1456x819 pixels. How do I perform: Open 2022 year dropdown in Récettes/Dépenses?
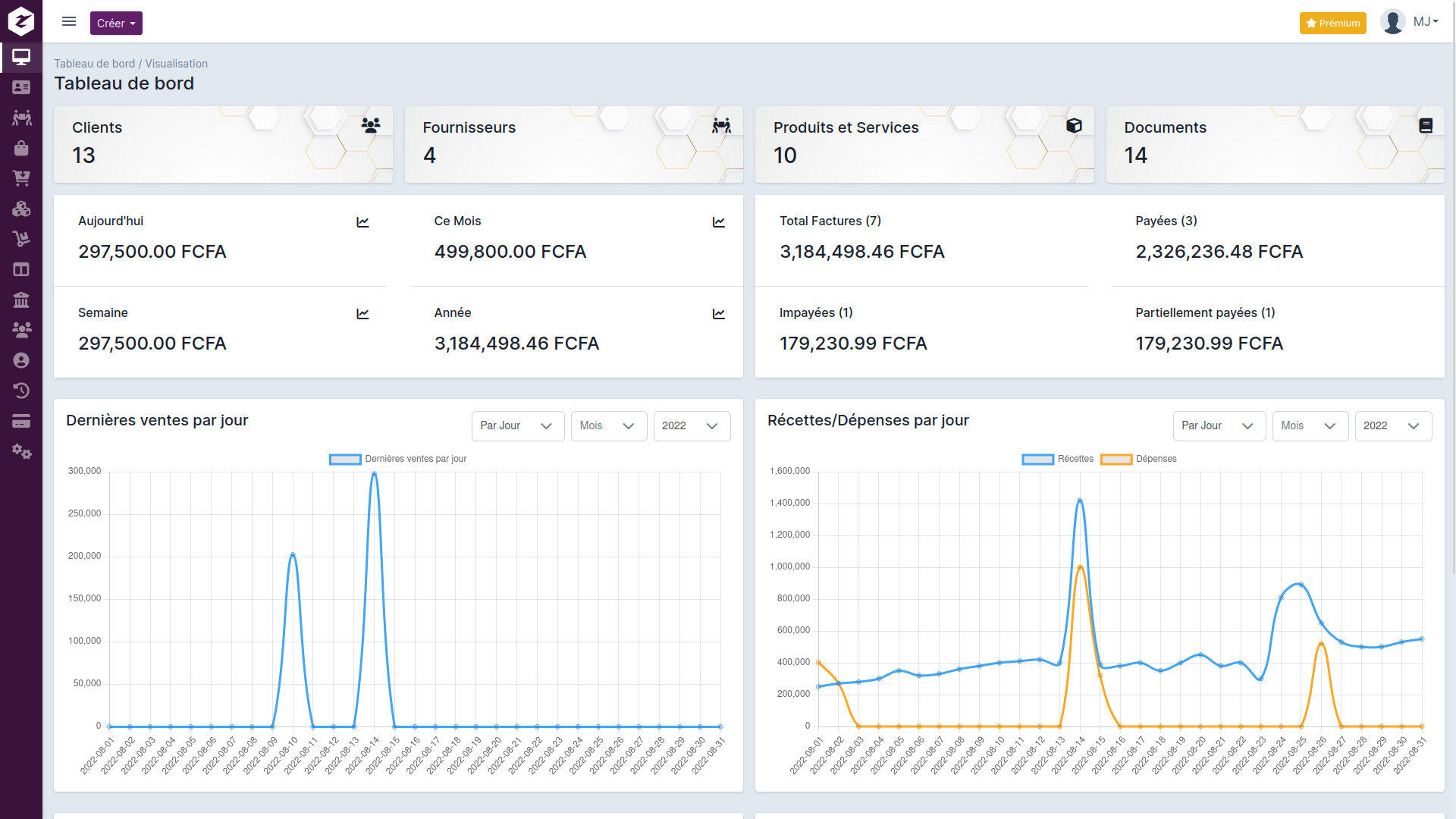[1393, 426]
